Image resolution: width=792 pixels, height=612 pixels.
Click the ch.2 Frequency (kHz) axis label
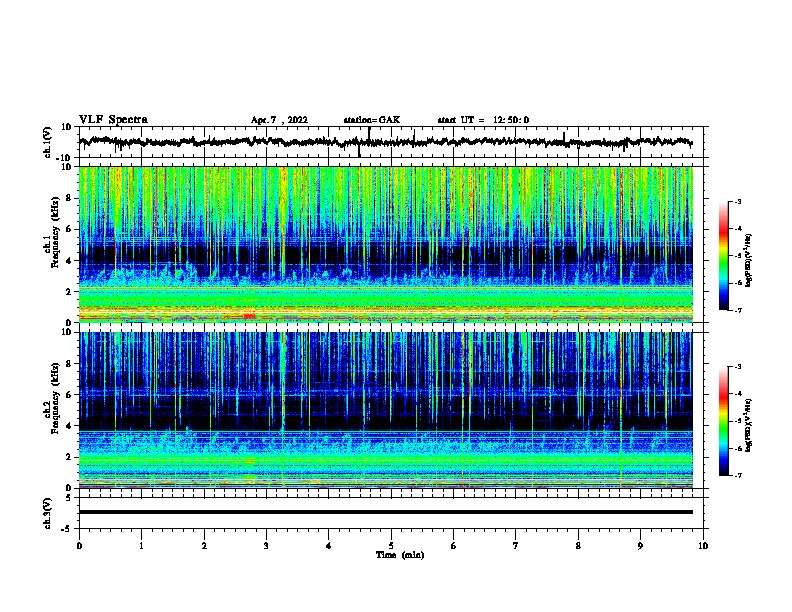click(52, 398)
